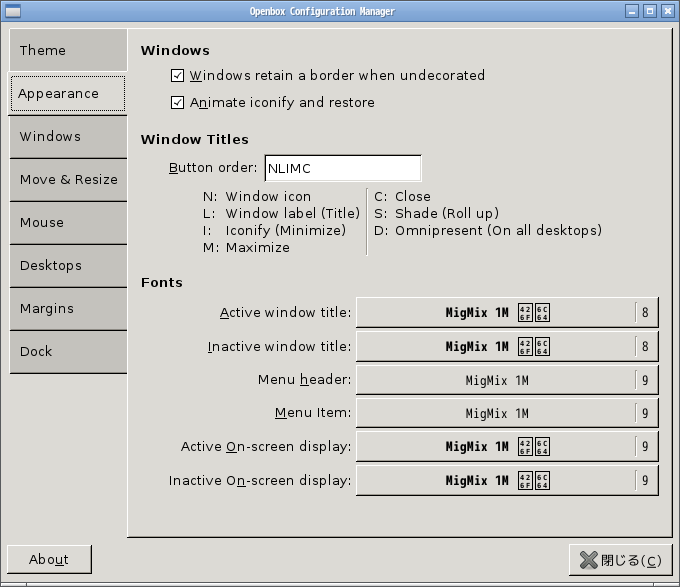Click the 'Button order:' label

point(213,168)
